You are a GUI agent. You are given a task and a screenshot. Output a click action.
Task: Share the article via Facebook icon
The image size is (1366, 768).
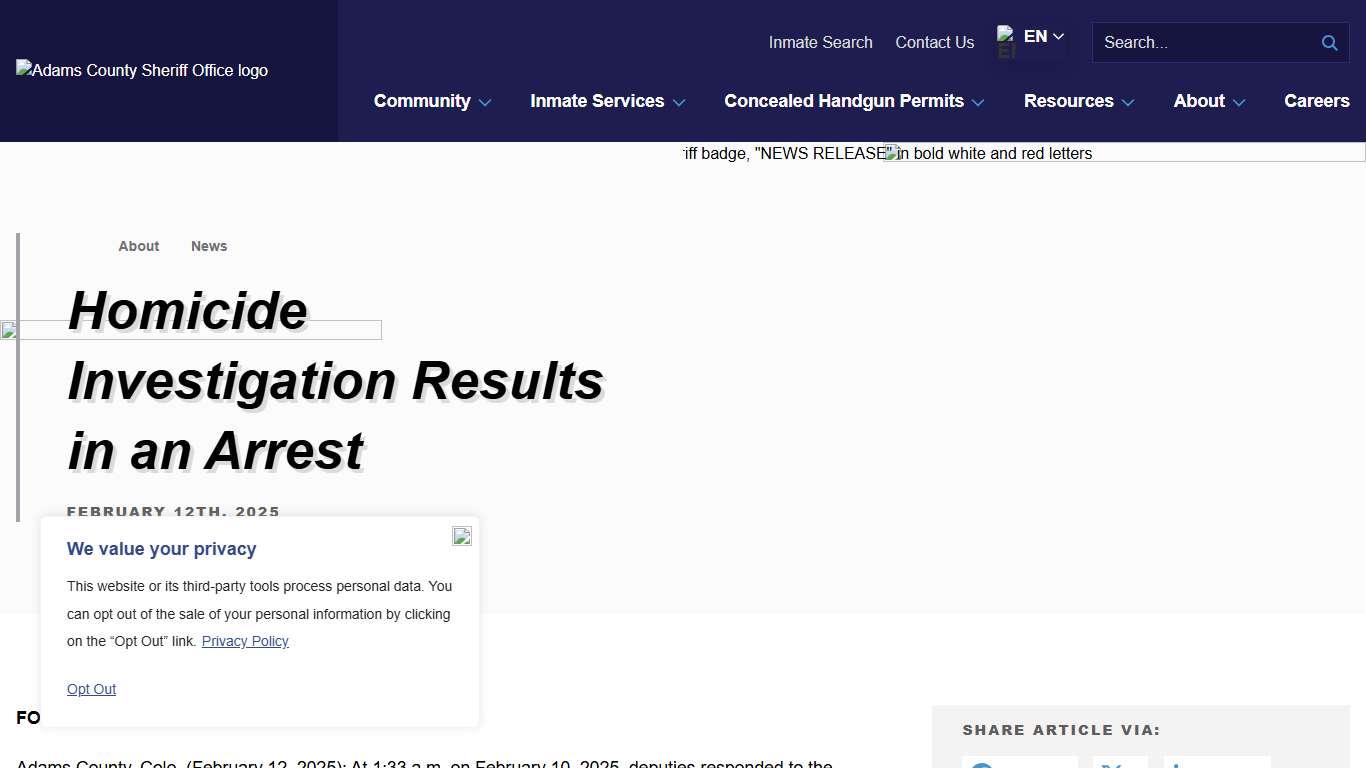1019,762
